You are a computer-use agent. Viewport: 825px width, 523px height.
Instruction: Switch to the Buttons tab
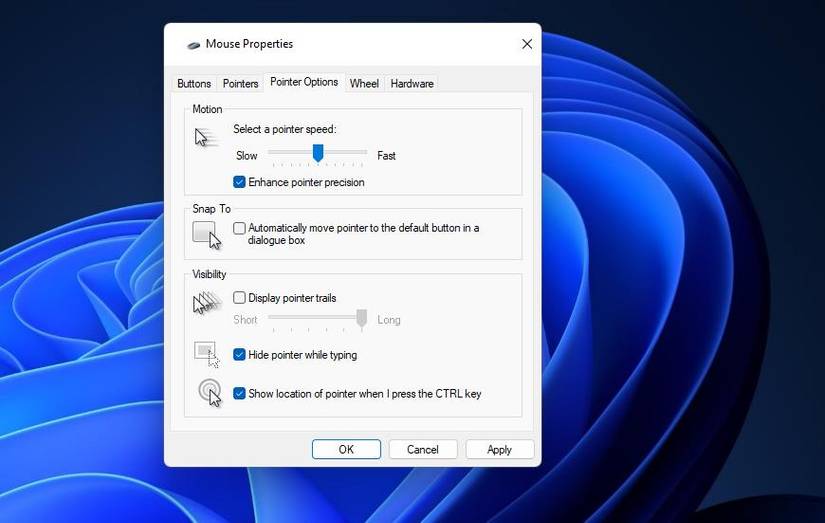pyautogui.click(x=194, y=84)
